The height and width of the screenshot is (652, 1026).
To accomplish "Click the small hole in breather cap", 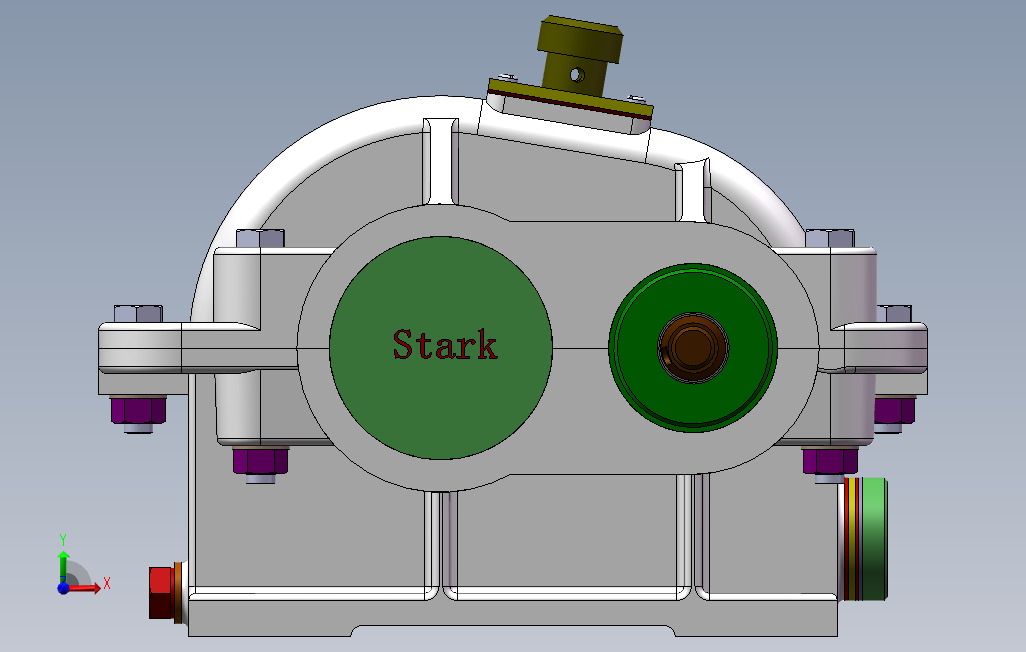I will [576, 75].
